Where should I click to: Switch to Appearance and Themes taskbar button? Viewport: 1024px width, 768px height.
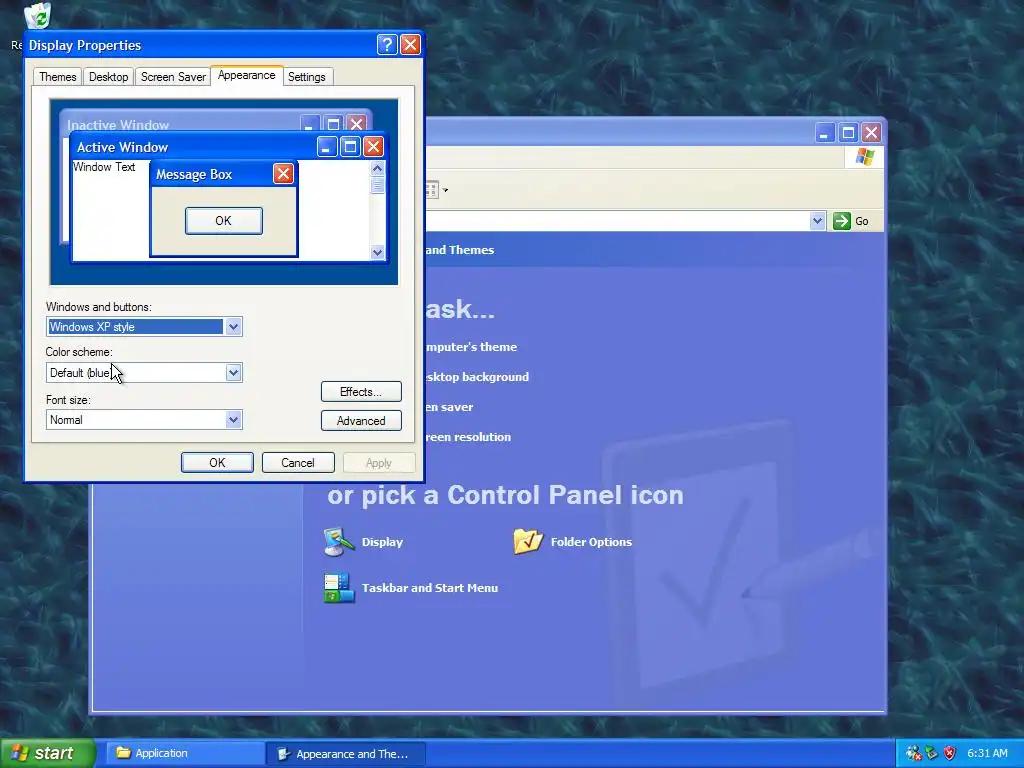tap(346, 754)
